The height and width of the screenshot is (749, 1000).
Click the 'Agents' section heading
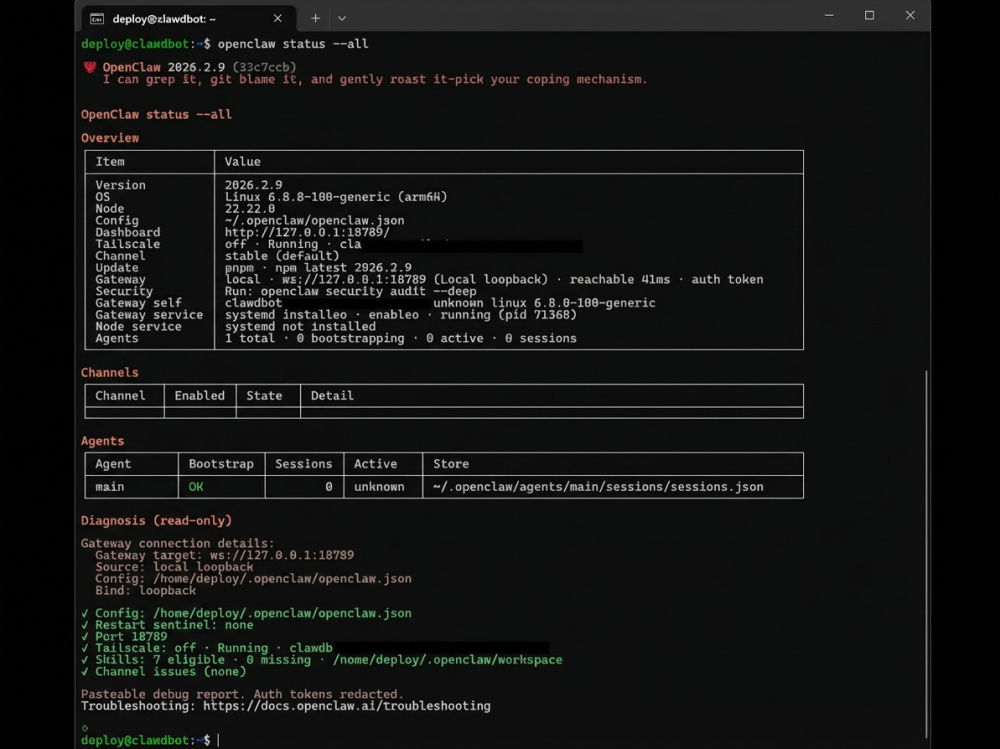tap(103, 441)
